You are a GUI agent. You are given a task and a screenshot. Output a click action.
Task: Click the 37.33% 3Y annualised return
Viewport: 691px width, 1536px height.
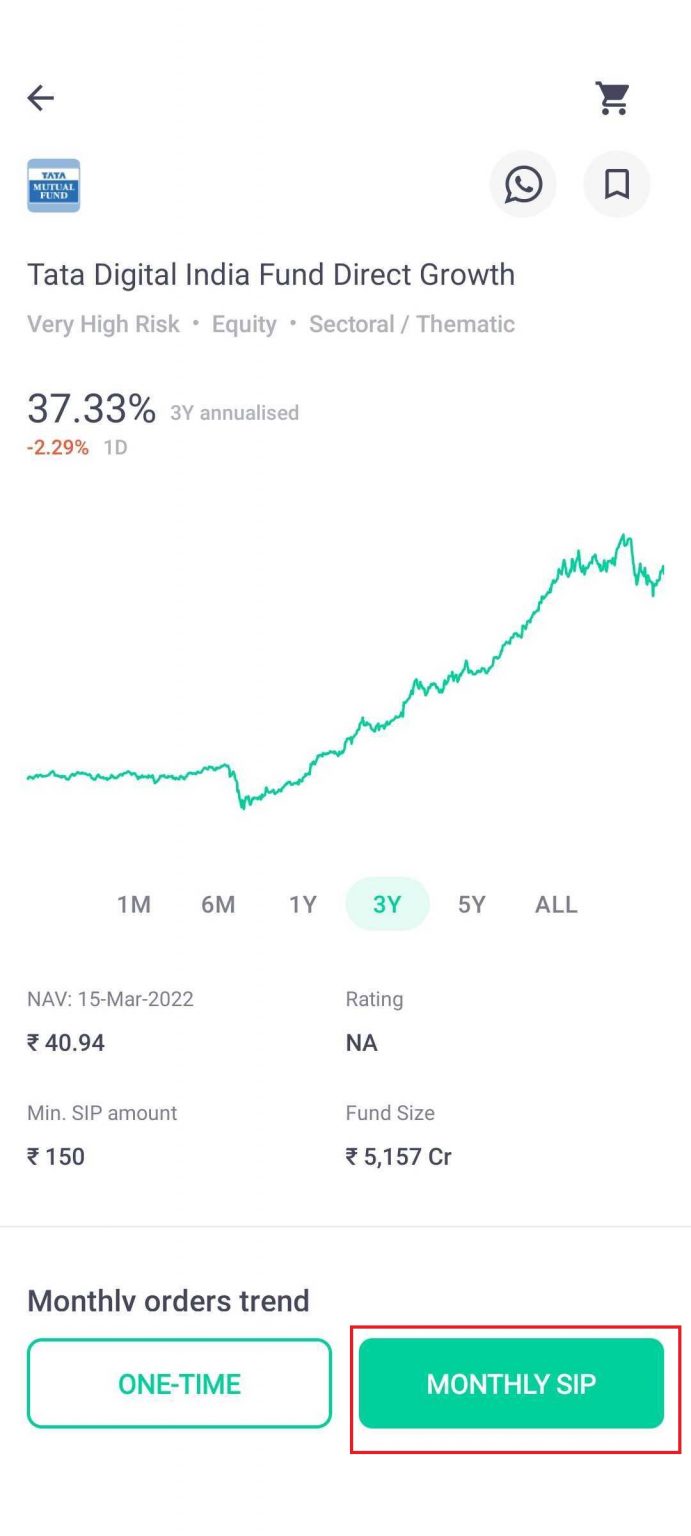91,408
